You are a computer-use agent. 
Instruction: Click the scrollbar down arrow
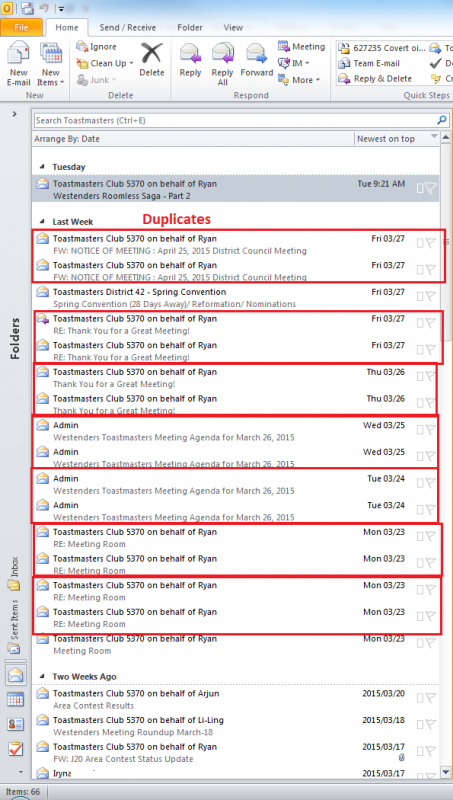click(446, 772)
